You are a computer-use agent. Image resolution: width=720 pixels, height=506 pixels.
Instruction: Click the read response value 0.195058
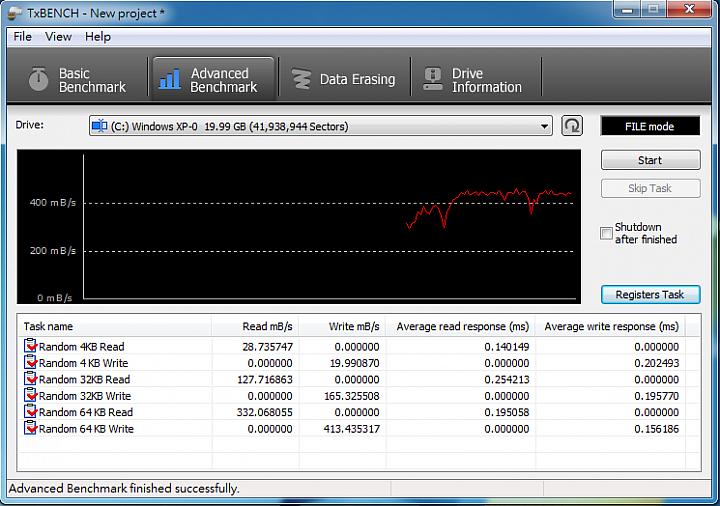click(x=507, y=412)
